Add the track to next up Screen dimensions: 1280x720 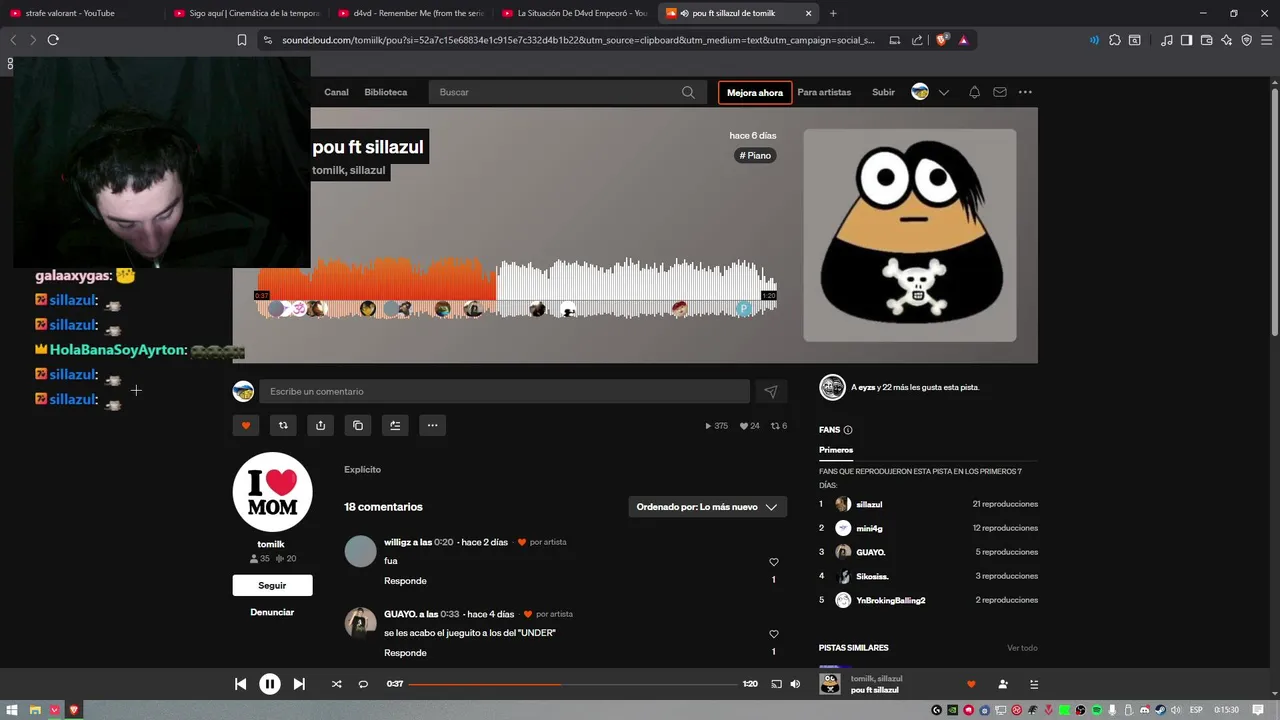395,425
